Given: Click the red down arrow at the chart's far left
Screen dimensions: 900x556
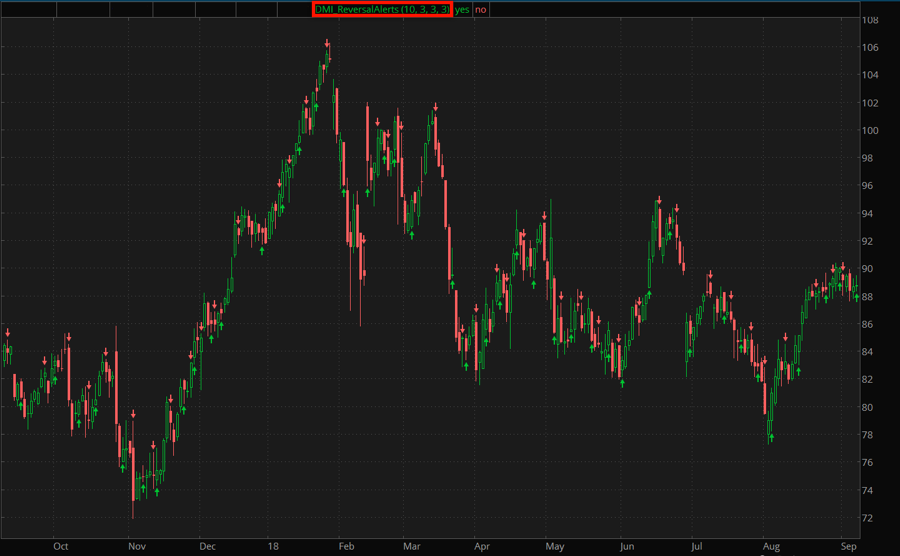Looking at the screenshot, I should 7,332.
